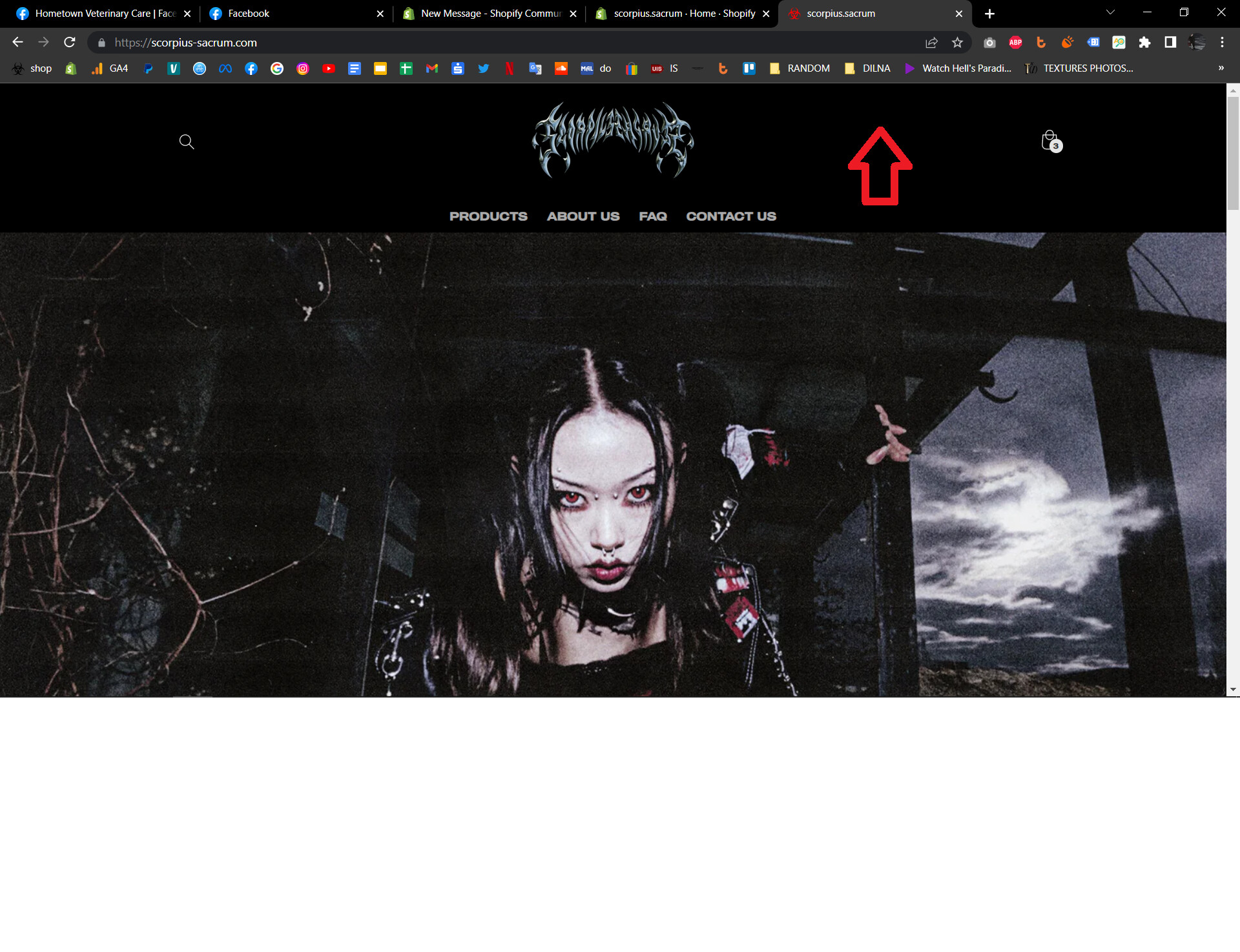Open the Chrome three-dot menu
This screenshot has height=952, width=1240.
click(x=1222, y=43)
